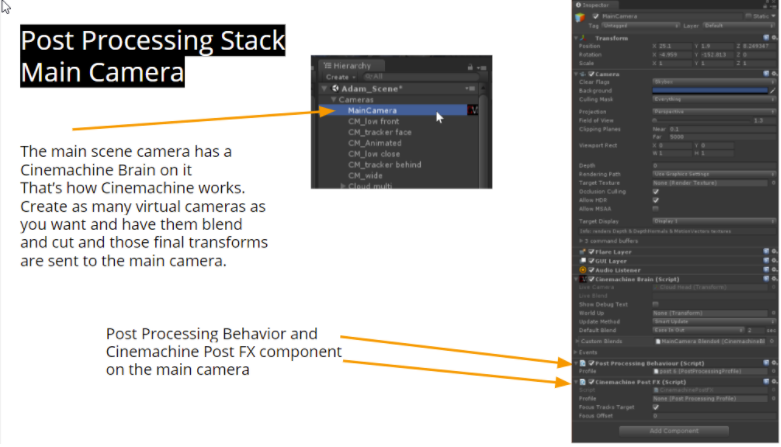Click the Background color eyedropper icon

[772, 92]
